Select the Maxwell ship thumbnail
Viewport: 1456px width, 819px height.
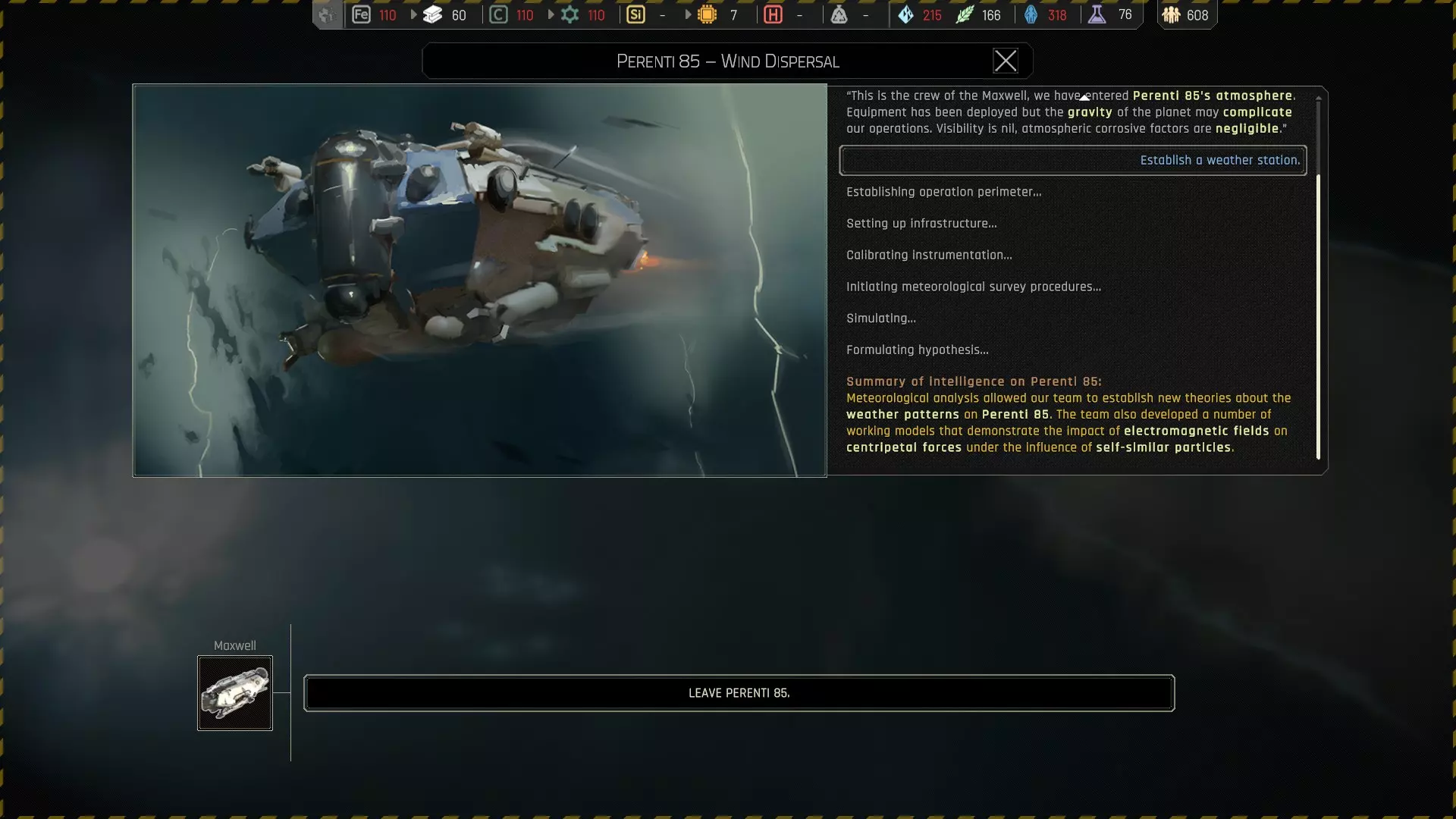[235, 693]
